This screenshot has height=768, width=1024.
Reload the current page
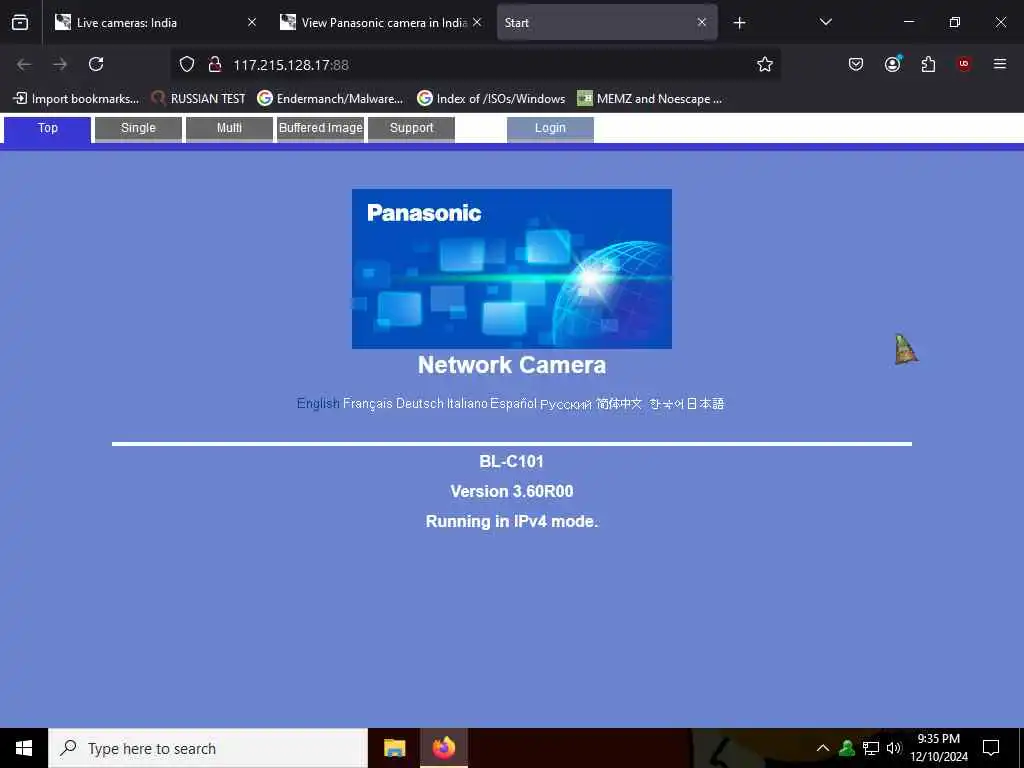click(96, 64)
